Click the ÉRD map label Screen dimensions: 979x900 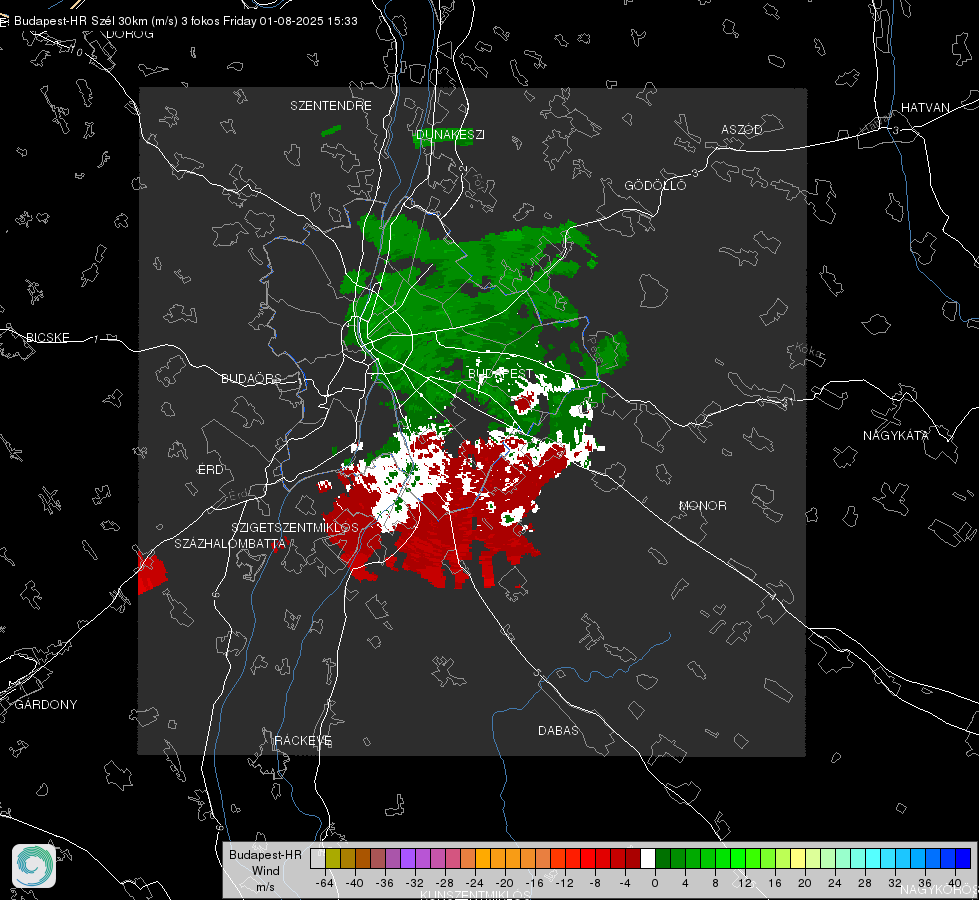click(x=210, y=470)
